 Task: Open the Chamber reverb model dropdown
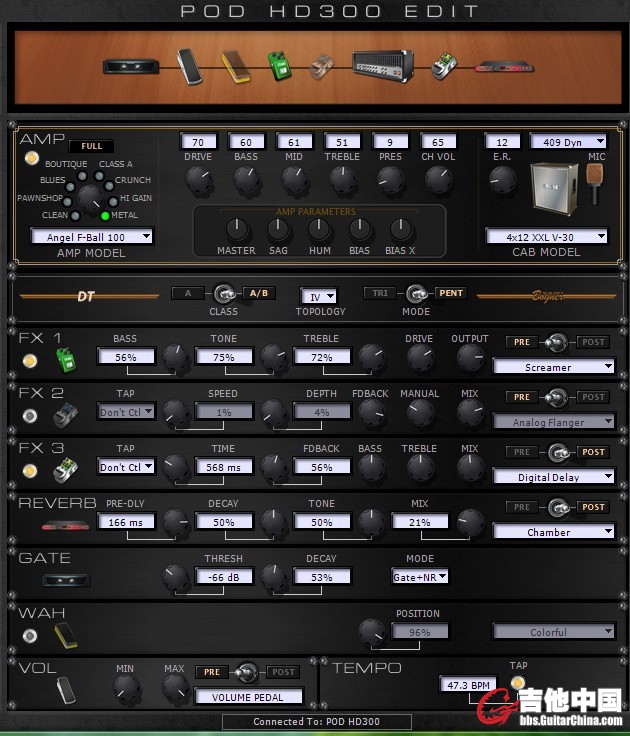[553, 532]
